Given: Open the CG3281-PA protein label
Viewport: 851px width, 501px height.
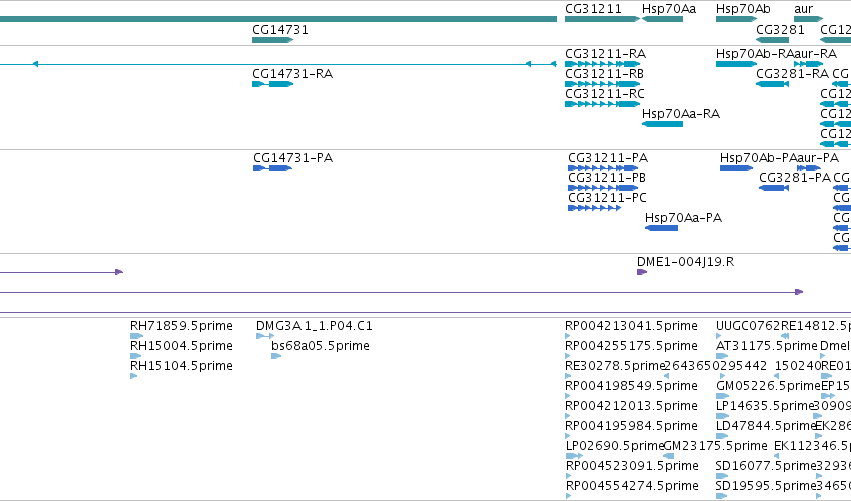Looking at the screenshot, I should tap(795, 178).
